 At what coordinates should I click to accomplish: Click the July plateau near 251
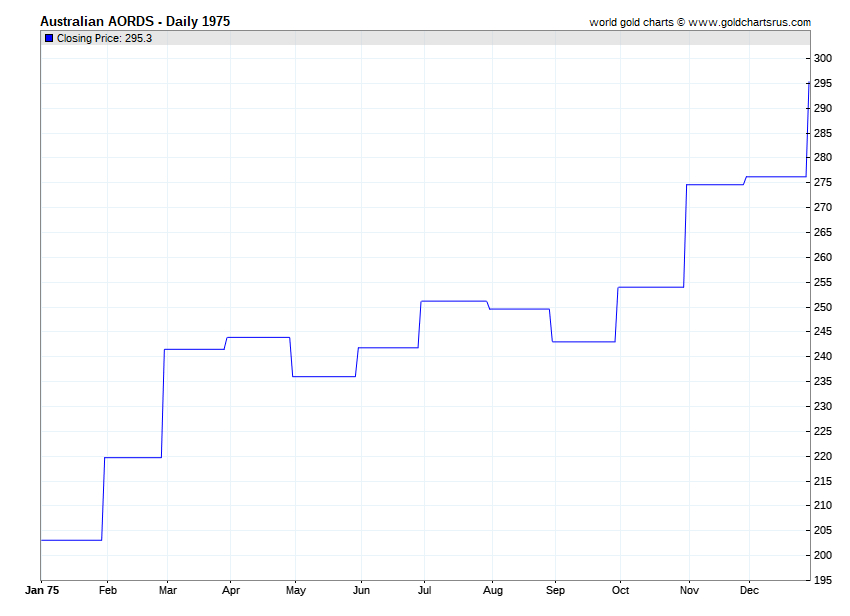click(454, 301)
